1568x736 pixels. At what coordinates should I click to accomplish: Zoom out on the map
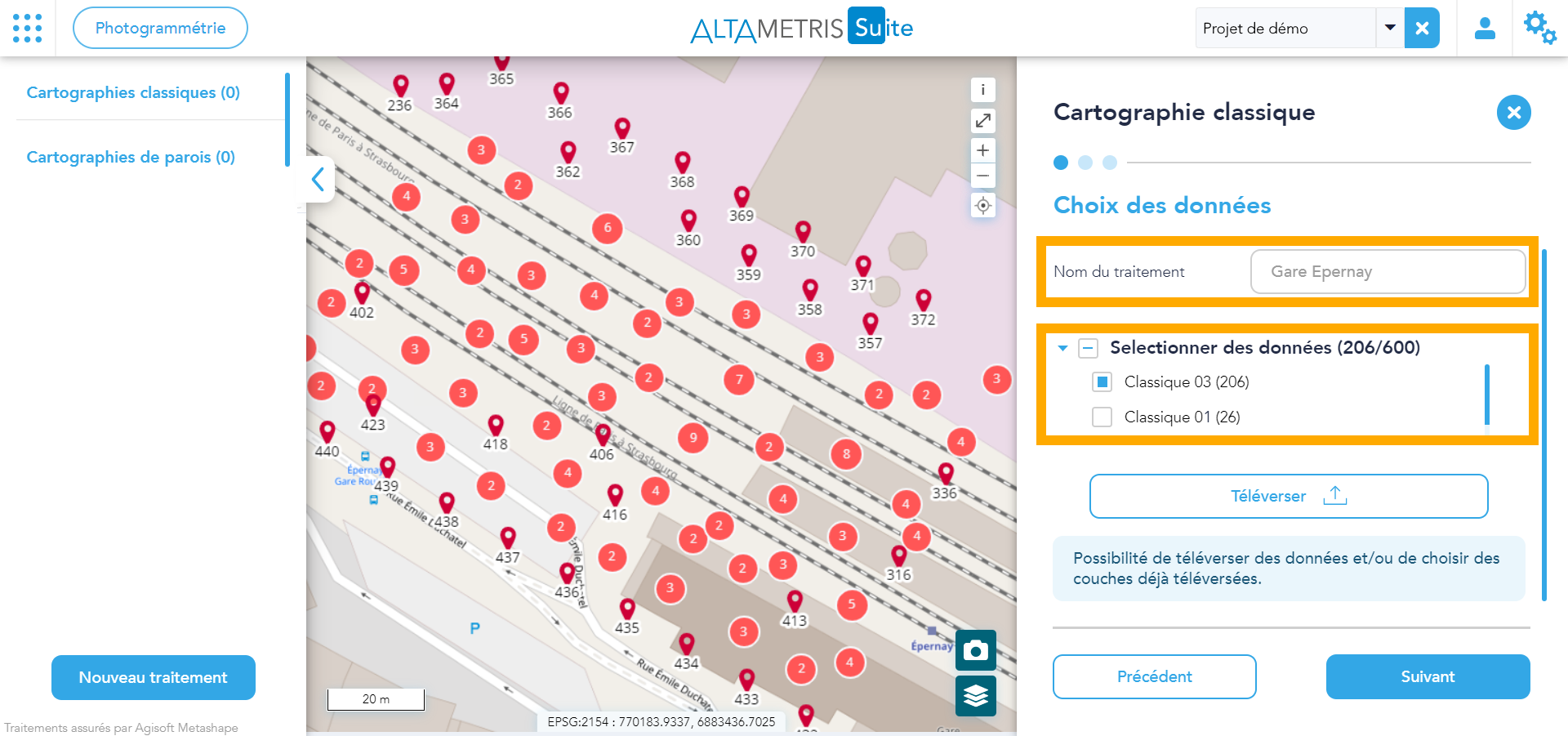(x=982, y=176)
